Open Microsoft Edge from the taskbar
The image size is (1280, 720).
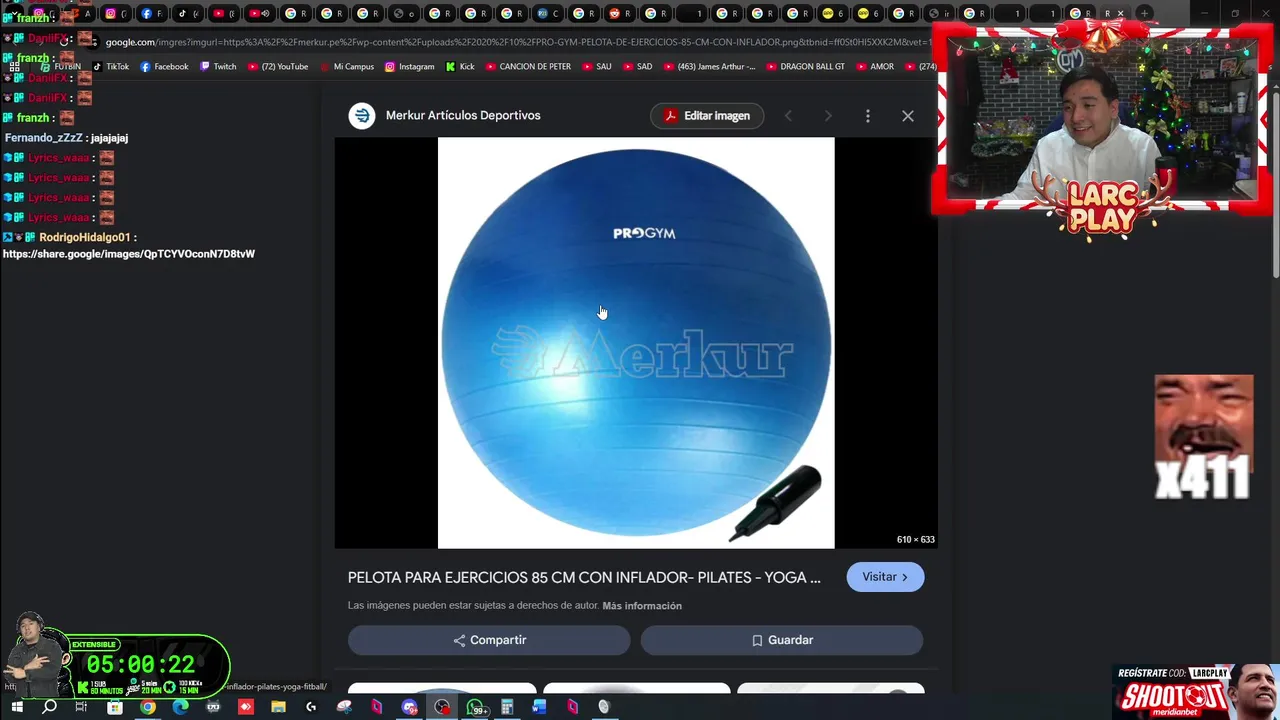(x=180, y=707)
